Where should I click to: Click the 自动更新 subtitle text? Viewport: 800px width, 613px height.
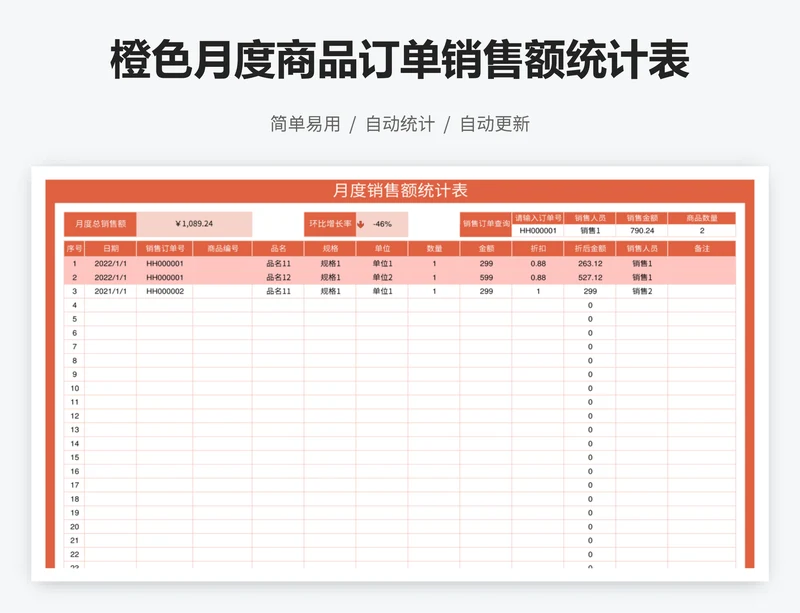tap(495, 124)
